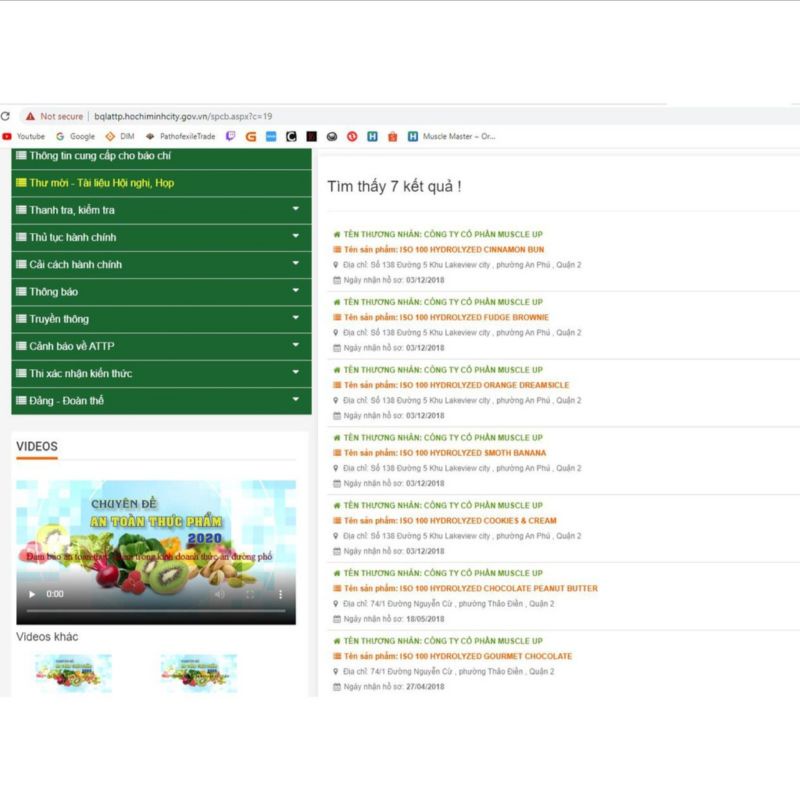Click the browser reload icon
This screenshot has width=800, height=800.
5,116
